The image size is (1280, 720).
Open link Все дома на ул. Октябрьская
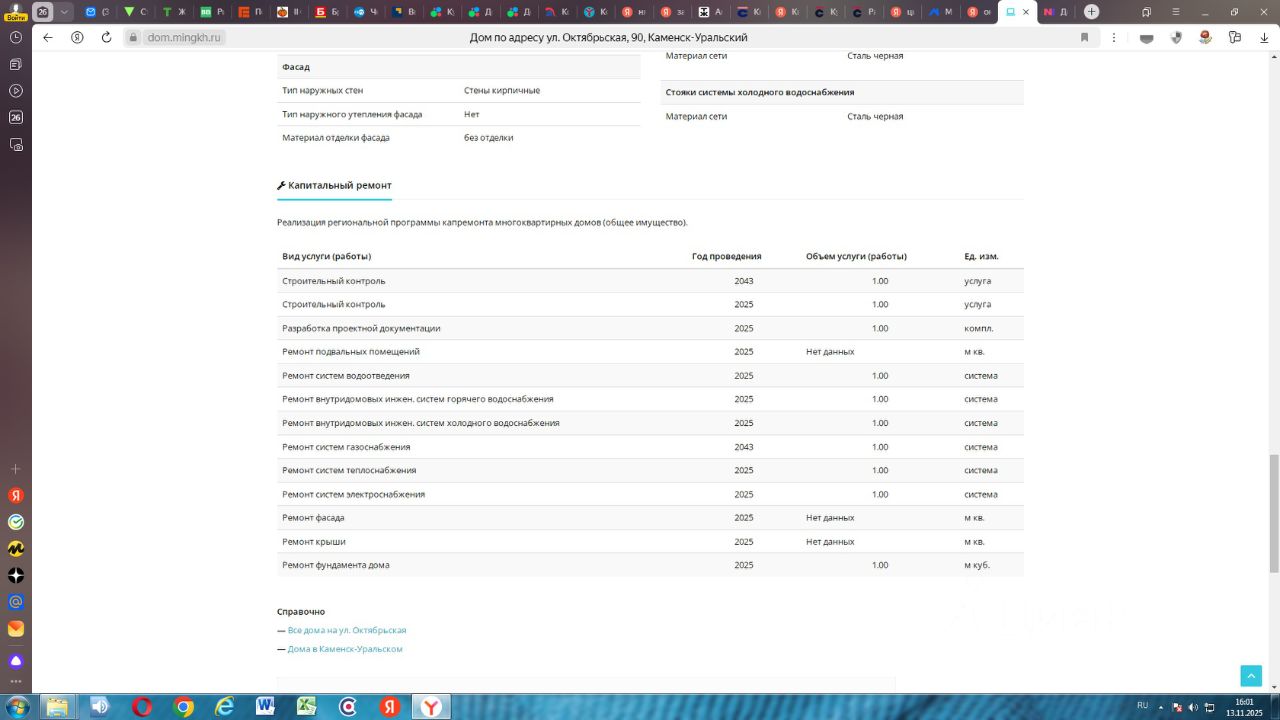pyautogui.click(x=346, y=631)
